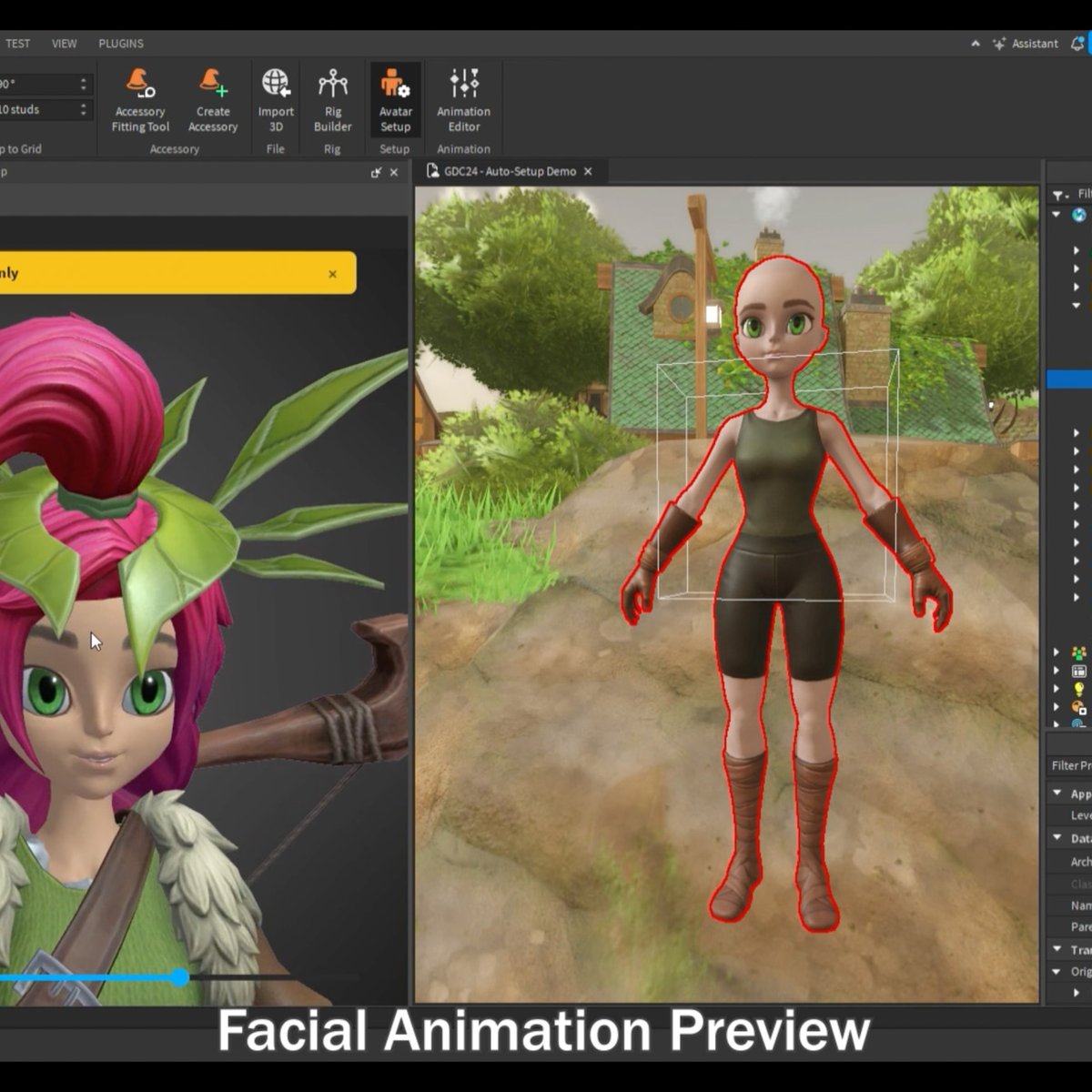Undock the Avatar Setup preview panel

(x=376, y=172)
